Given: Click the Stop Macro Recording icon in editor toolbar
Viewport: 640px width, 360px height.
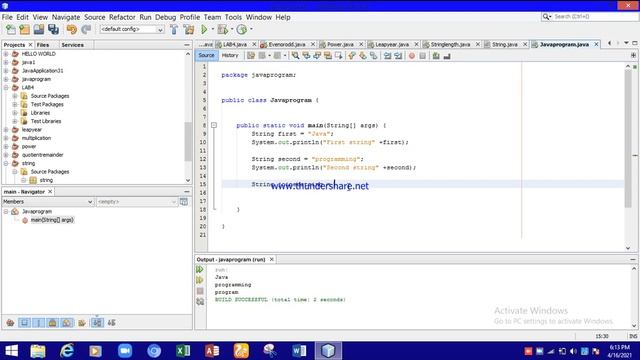Looking at the screenshot, I should coord(422,56).
